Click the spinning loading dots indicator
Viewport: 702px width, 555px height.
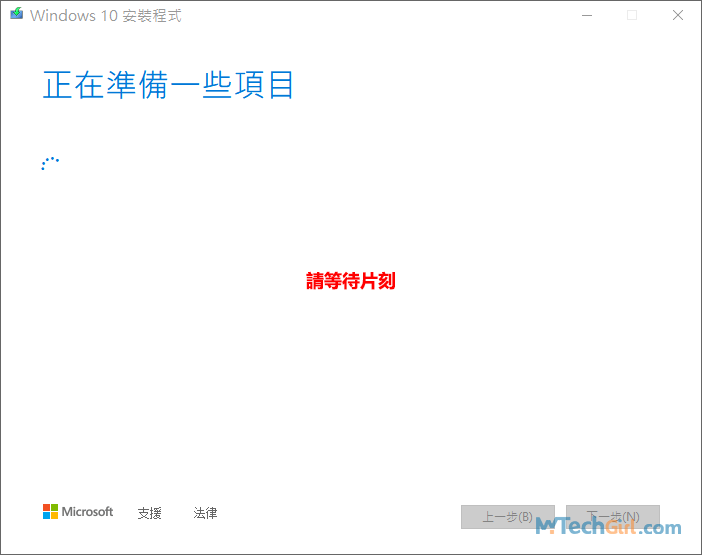50,164
